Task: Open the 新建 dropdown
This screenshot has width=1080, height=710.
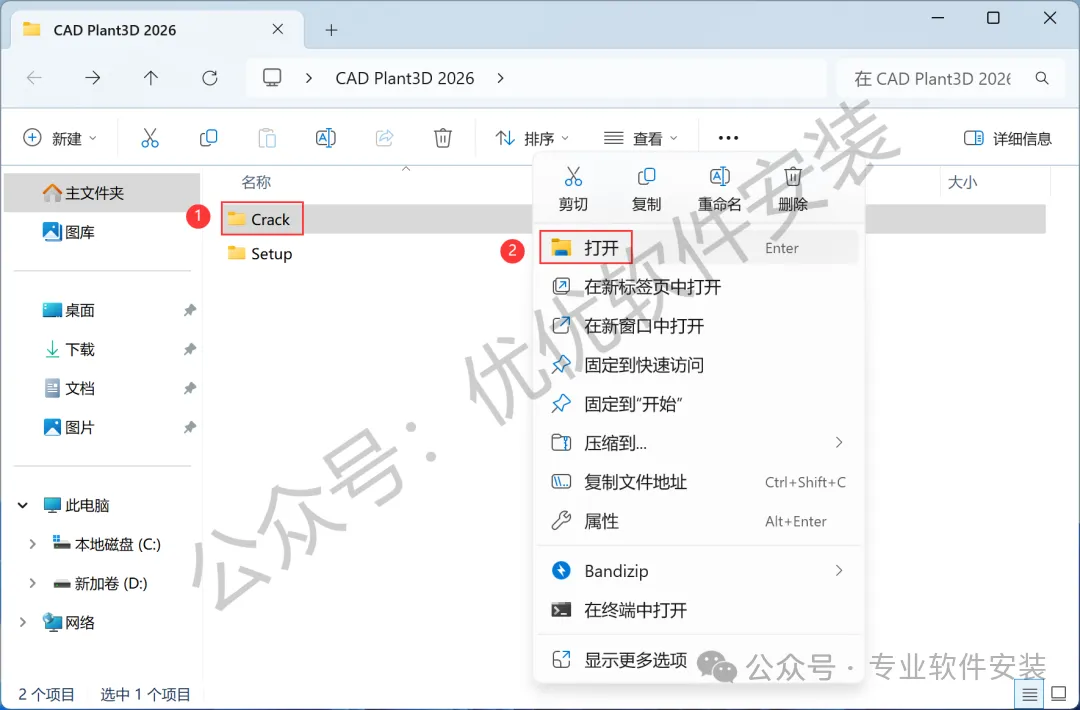Action: pos(60,138)
